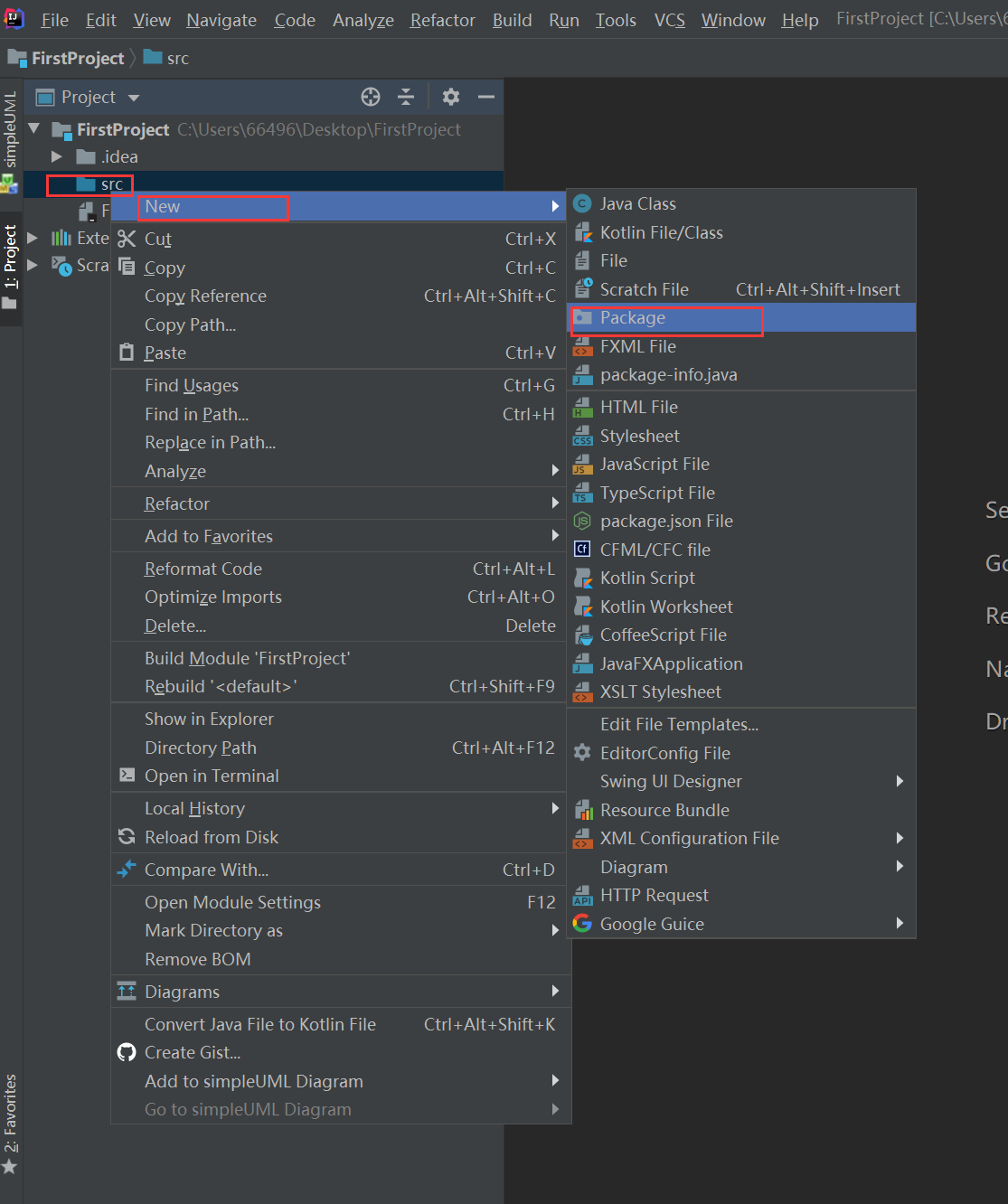This screenshot has width=1008, height=1204.
Task: Click the HTML File icon
Action: pyautogui.click(x=583, y=407)
